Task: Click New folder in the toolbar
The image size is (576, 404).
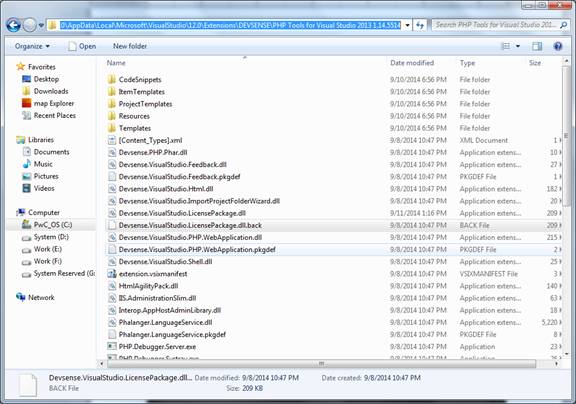Action: (130, 46)
